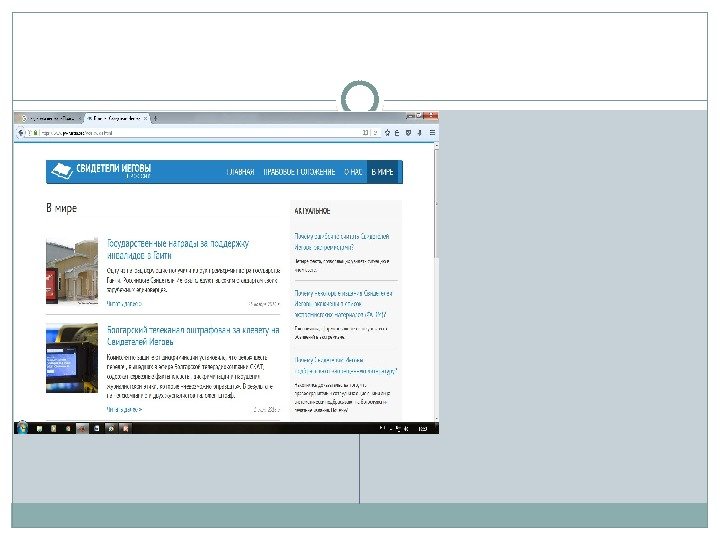Click the Pocket shield icon in the toolbar
This screenshot has width=720, height=540.
point(408,133)
